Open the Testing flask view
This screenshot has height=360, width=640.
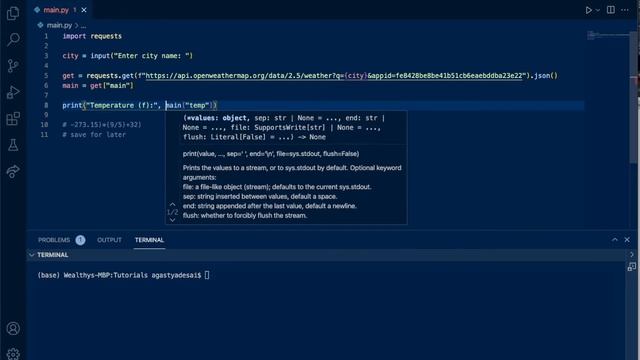pos(13,145)
